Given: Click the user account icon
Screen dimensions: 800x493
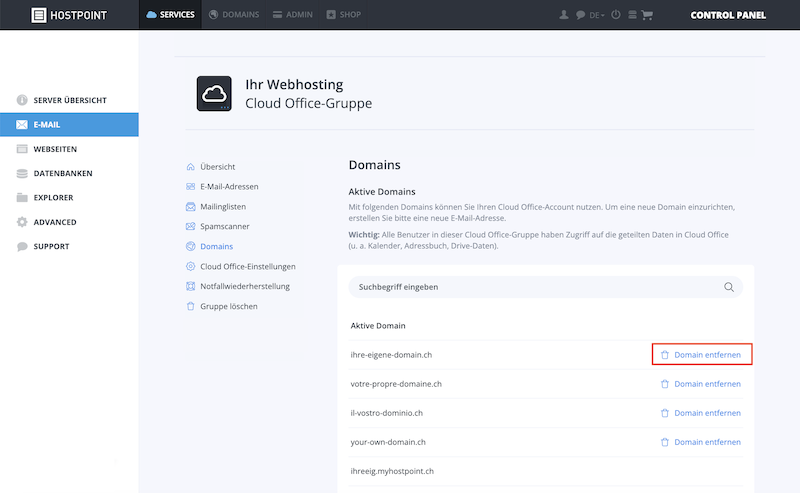Looking at the screenshot, I should pyautogui.click(x=564, y=15).
